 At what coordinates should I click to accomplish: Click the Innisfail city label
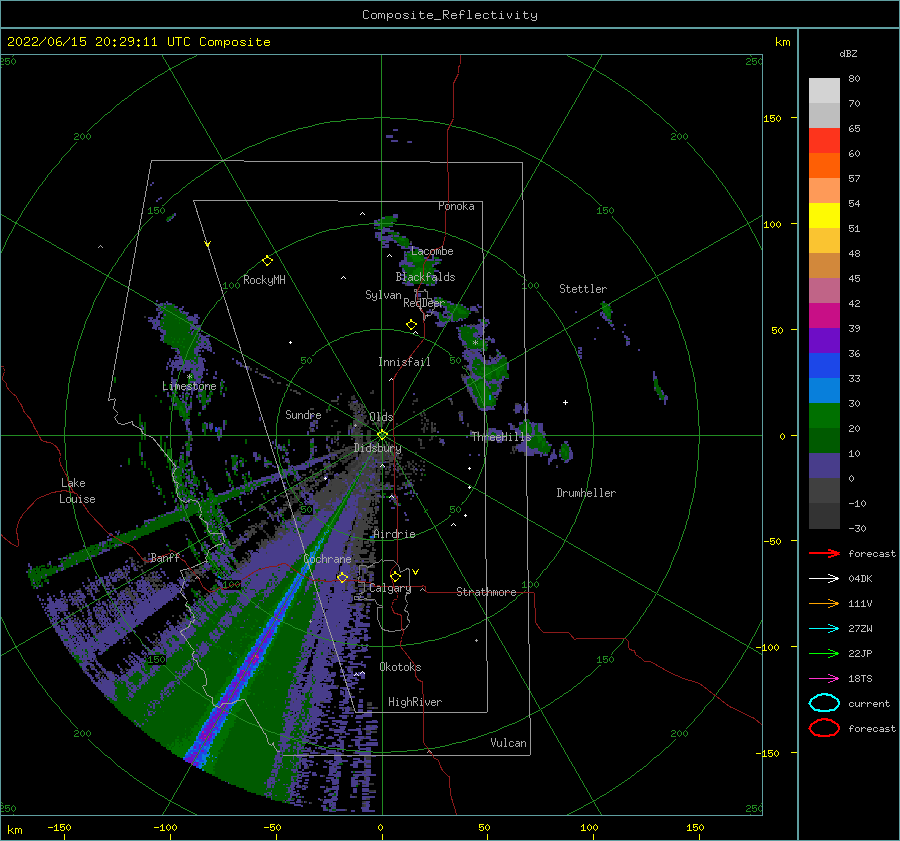click(404, 362)
